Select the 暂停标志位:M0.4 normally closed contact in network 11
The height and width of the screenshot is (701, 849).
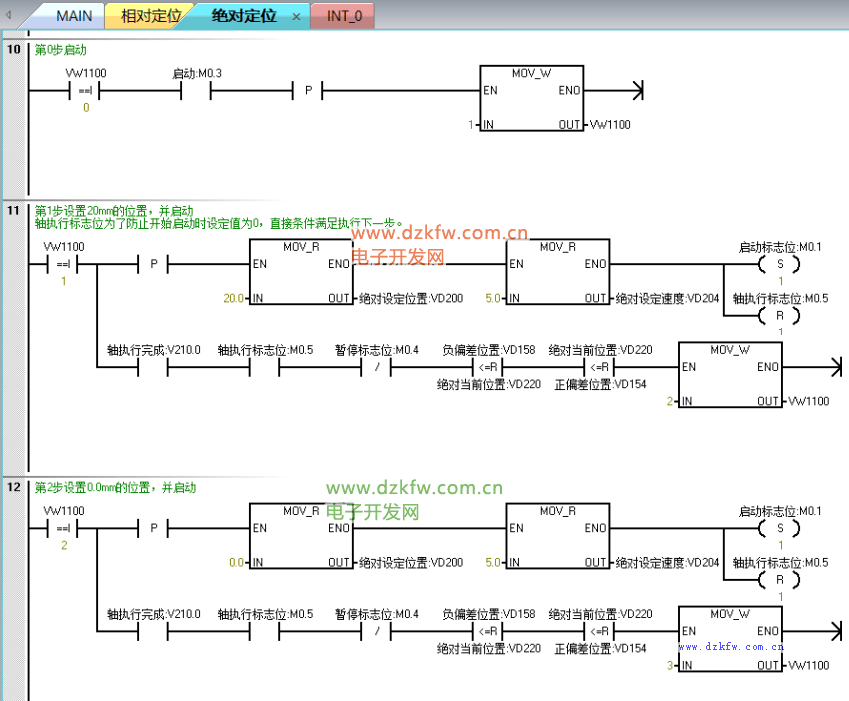point(377,367)
